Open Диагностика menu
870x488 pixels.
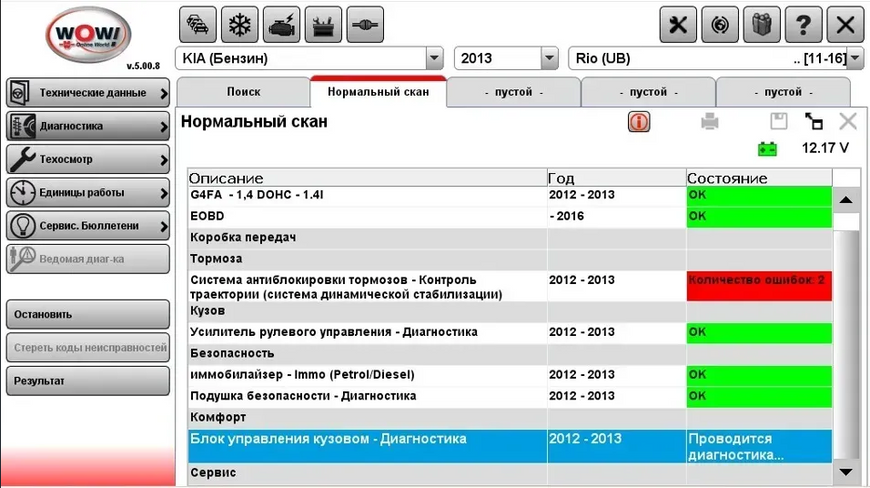[88, 126]
